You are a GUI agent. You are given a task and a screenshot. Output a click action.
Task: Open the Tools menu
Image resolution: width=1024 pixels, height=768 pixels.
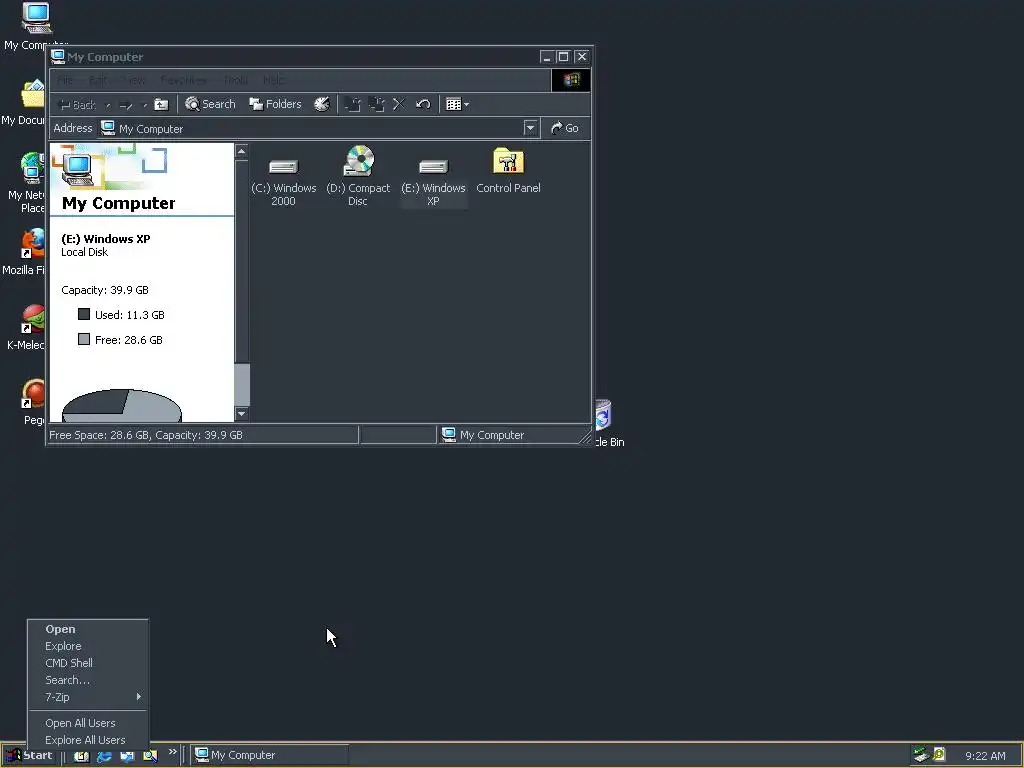[x=236, y=80]
